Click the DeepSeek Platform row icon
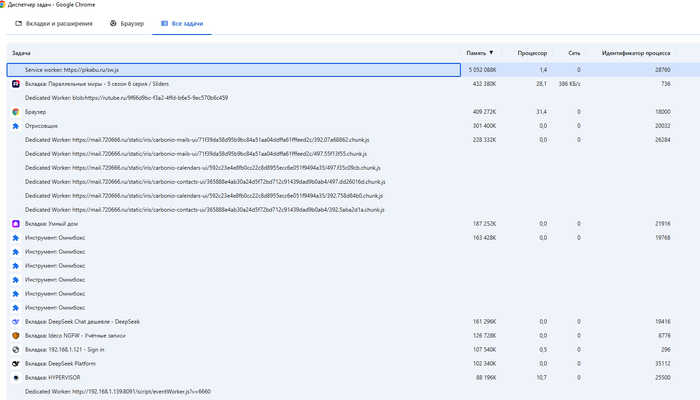Screen dimensions: 700x400 click(x=16, y=363)
